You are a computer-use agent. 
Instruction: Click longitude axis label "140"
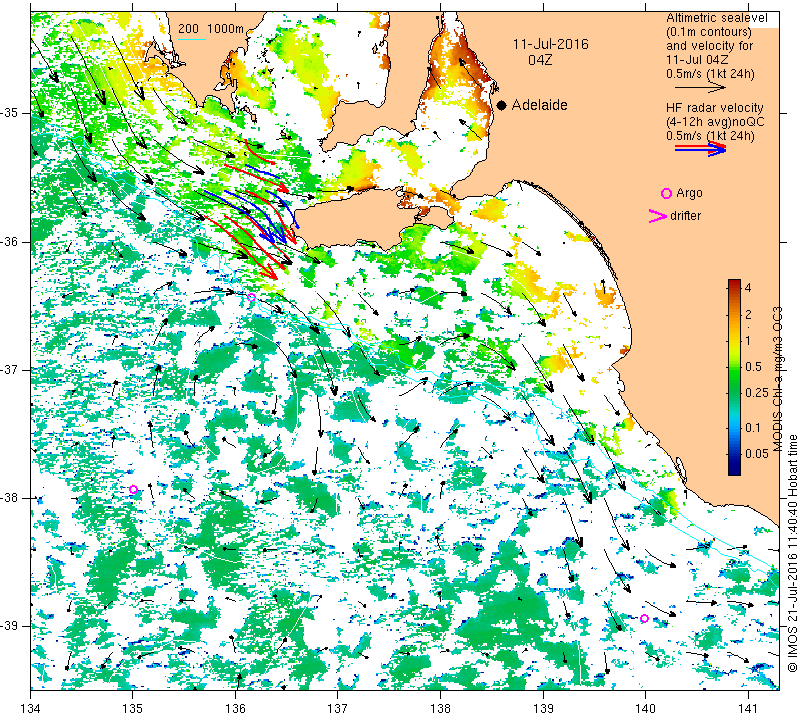(645, 709)
